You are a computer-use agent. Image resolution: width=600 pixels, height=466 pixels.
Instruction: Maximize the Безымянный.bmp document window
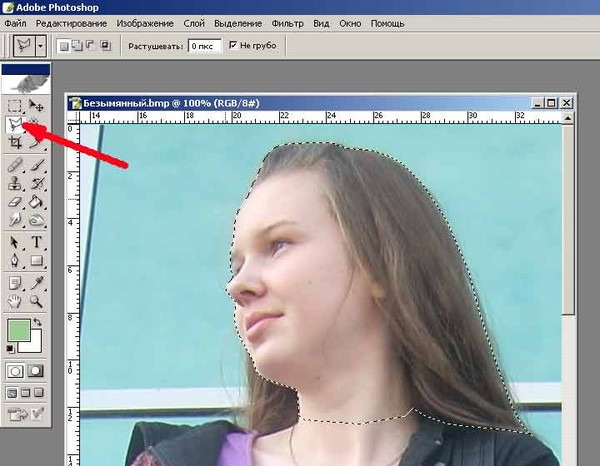551,103
